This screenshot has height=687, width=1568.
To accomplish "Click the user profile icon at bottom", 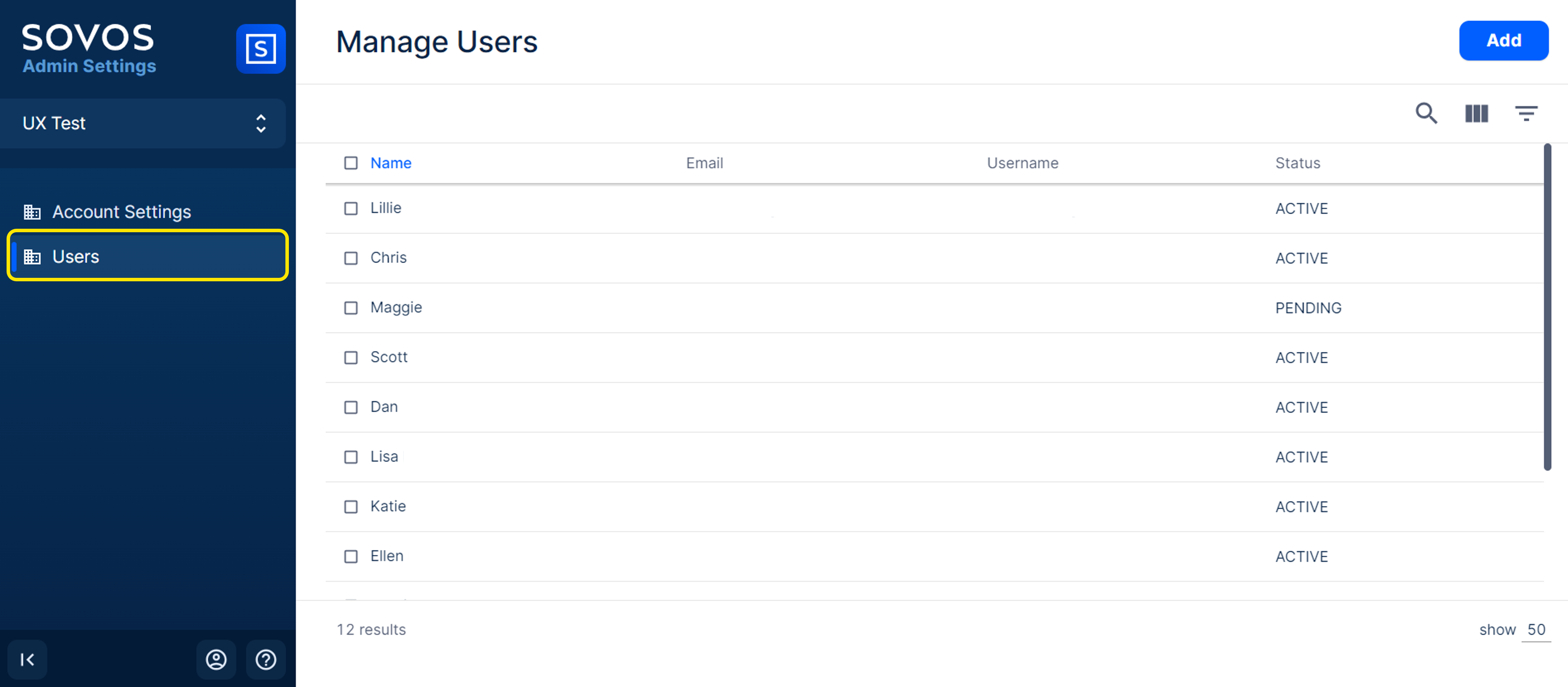I will [215, 659].
